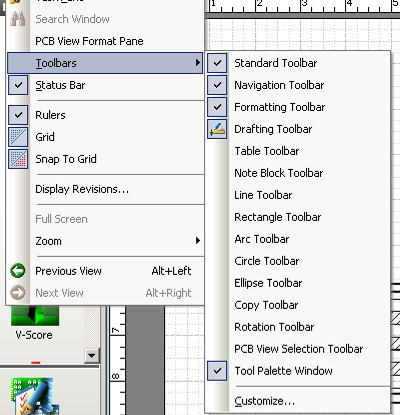Expand the Zoom submenu
This screenshot has height=415, width=400.
point(105,241)
